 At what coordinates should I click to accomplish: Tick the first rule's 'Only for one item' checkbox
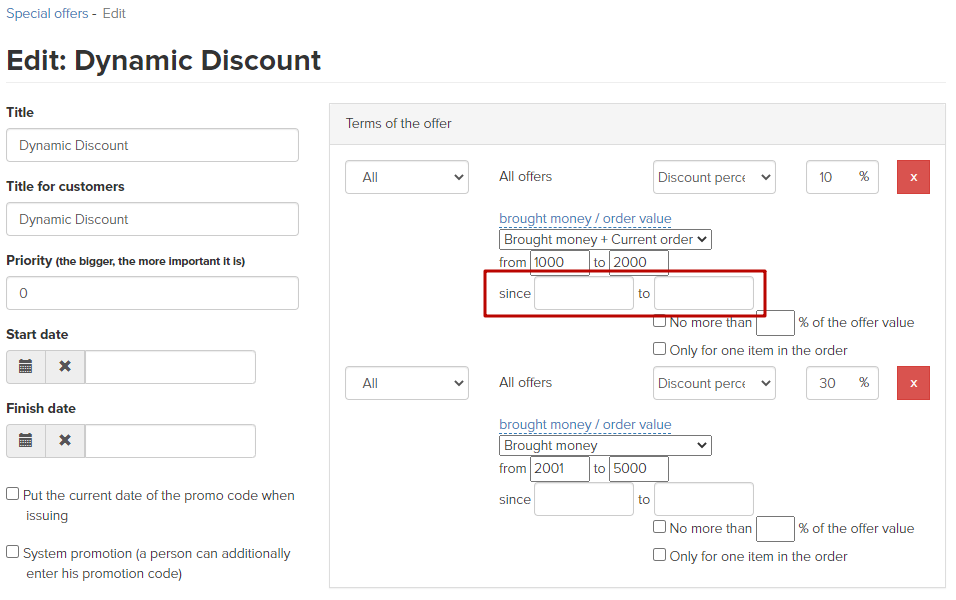tap(659, 349)
